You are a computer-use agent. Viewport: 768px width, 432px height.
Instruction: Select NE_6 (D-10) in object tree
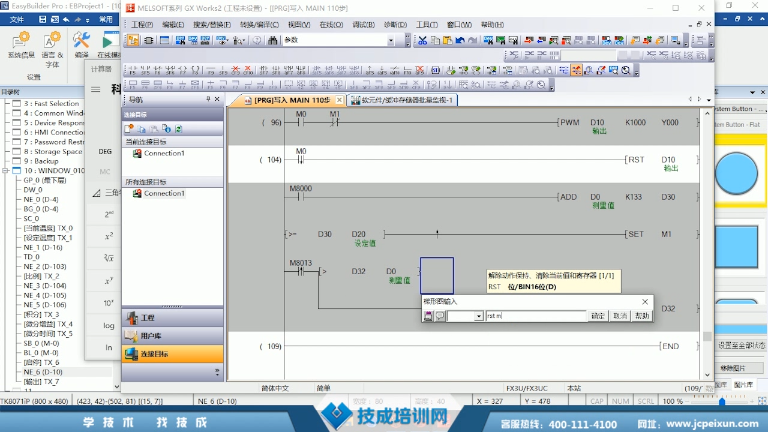[43, 372]
